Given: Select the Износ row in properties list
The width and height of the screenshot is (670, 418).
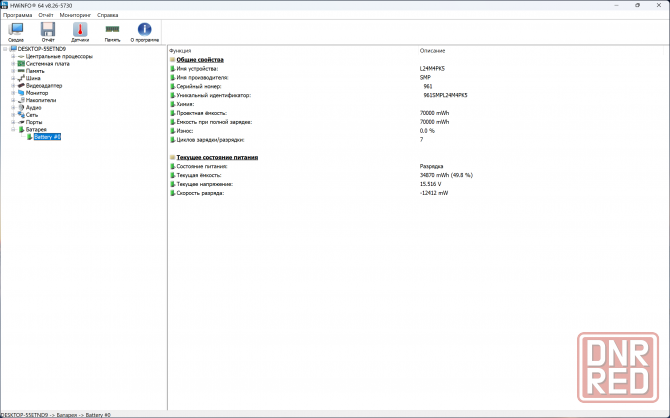Looking at the screenshot, I should [184, 130].
